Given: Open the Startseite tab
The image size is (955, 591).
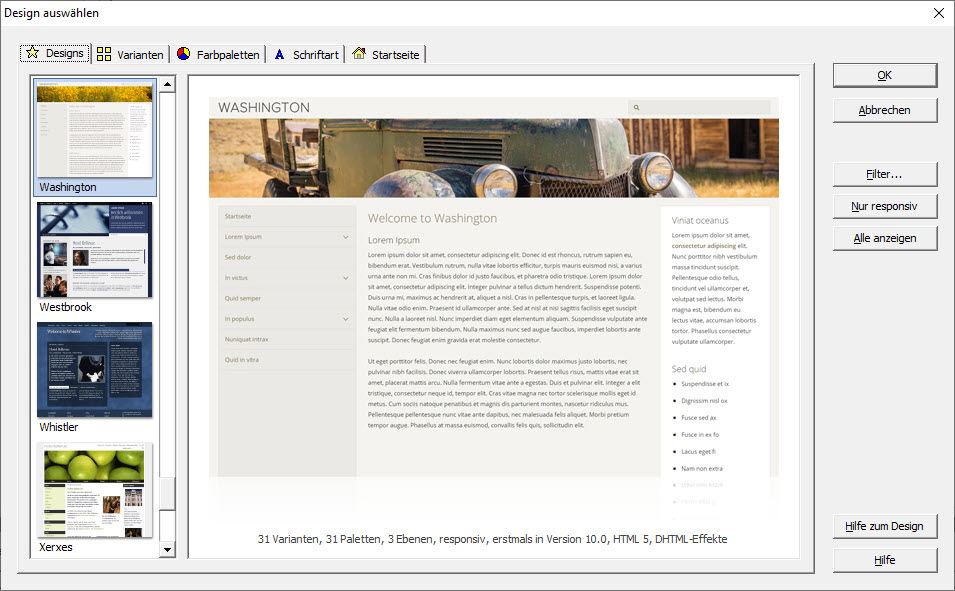Looking at the screenshot, I should 386,54.
